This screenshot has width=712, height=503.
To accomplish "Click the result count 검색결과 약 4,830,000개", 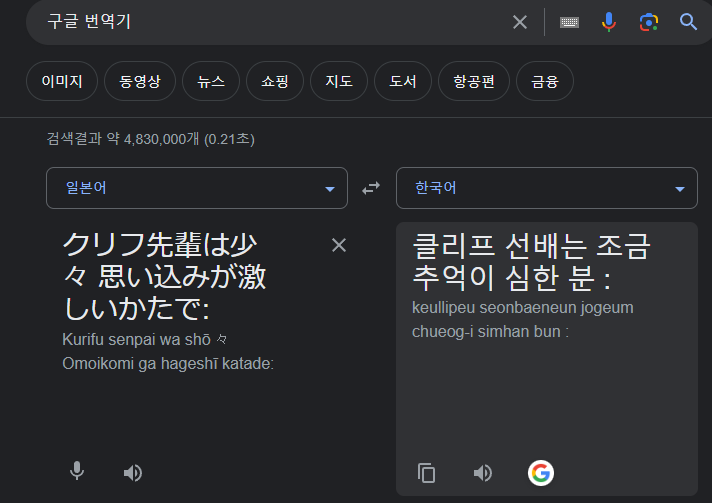I will pos(123,139).
